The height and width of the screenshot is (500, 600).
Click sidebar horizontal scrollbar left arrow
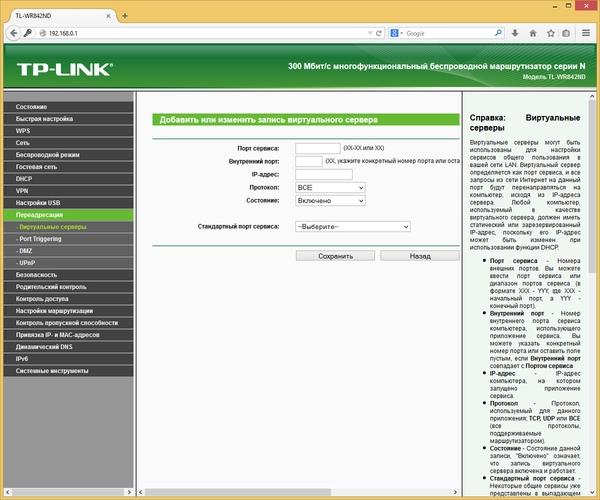point(8,492)
